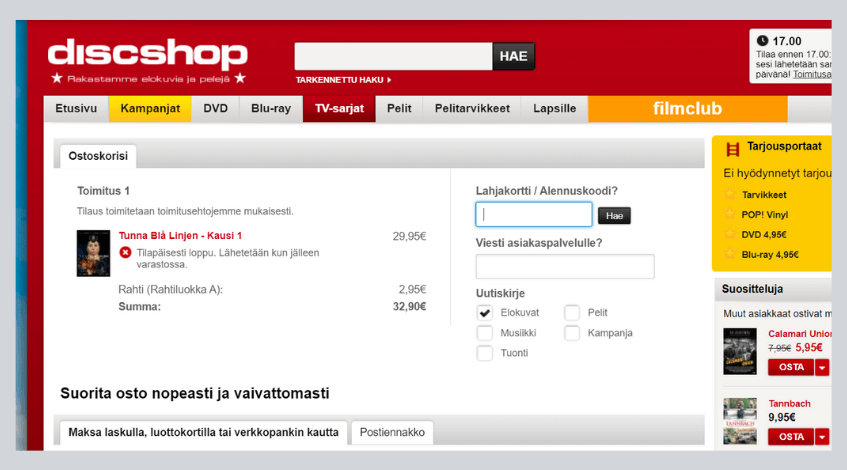Check the Kampanja newsletter checkbox
847x470 pixels.
(x=572, y=333)
